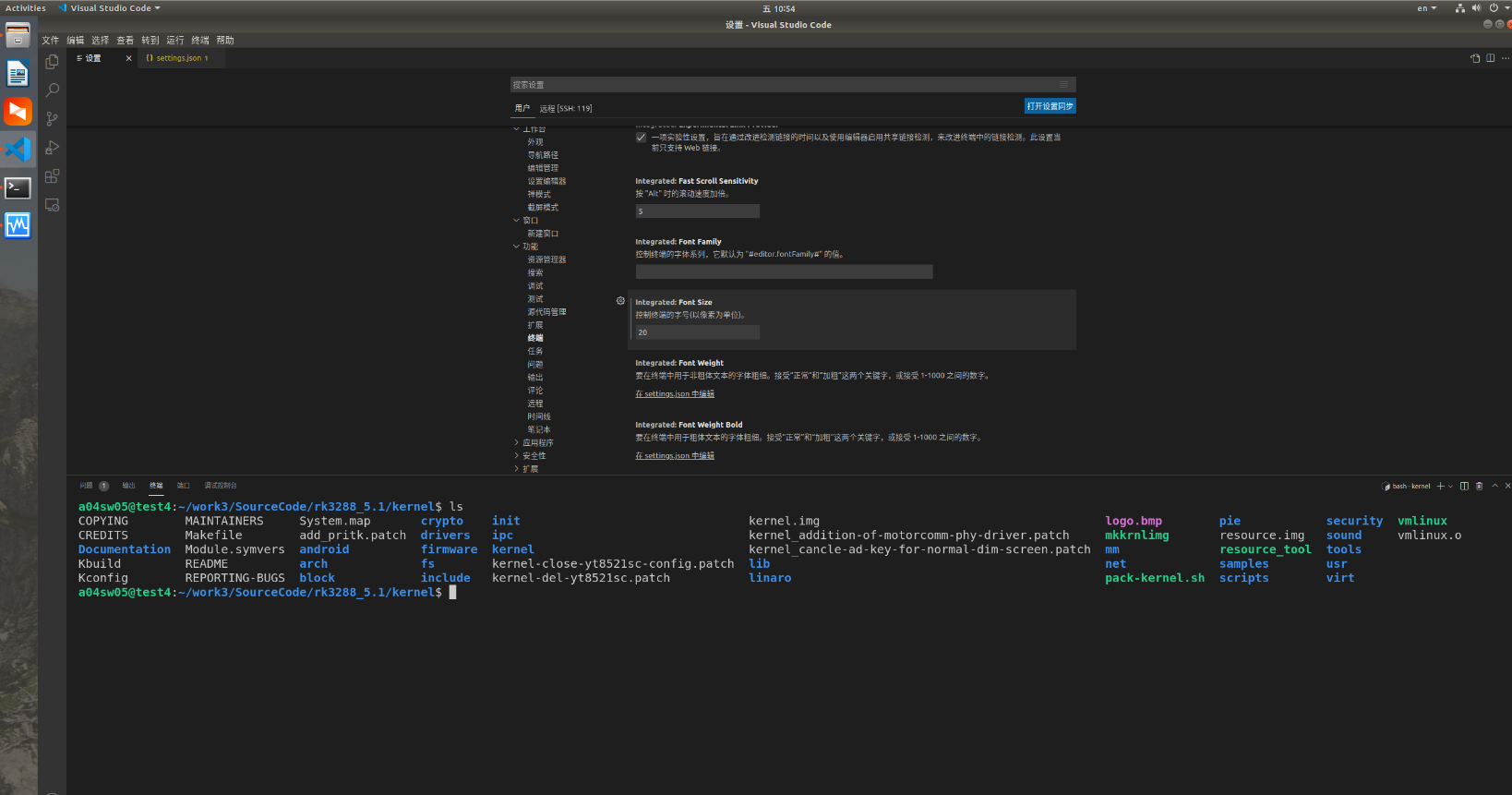Open the 文件 menu
Image resolution: width=1512 pixels, height=795 pixels.
pyautogui.click(x=50, y=40)
